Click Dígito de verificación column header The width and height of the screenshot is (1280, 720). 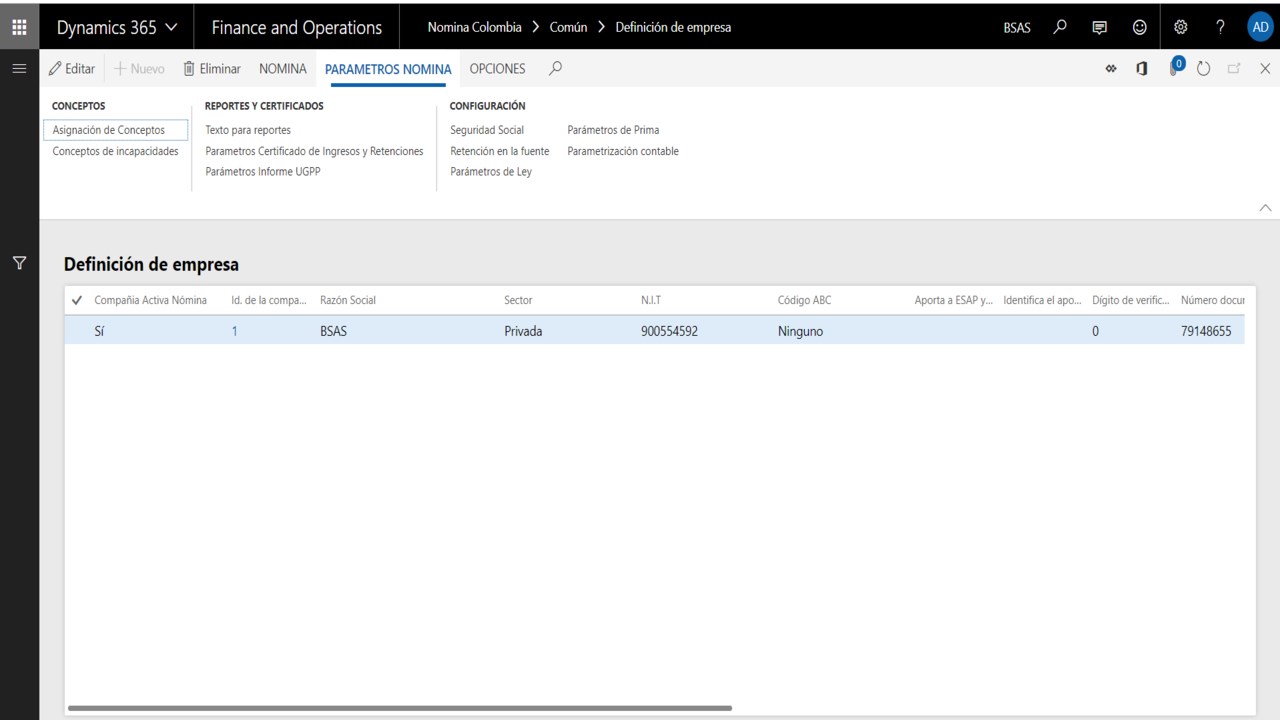1131,300
